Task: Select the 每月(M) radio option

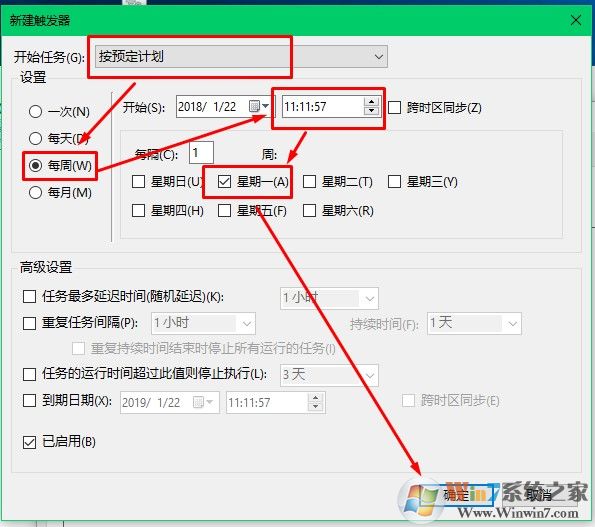Action: 35,193
